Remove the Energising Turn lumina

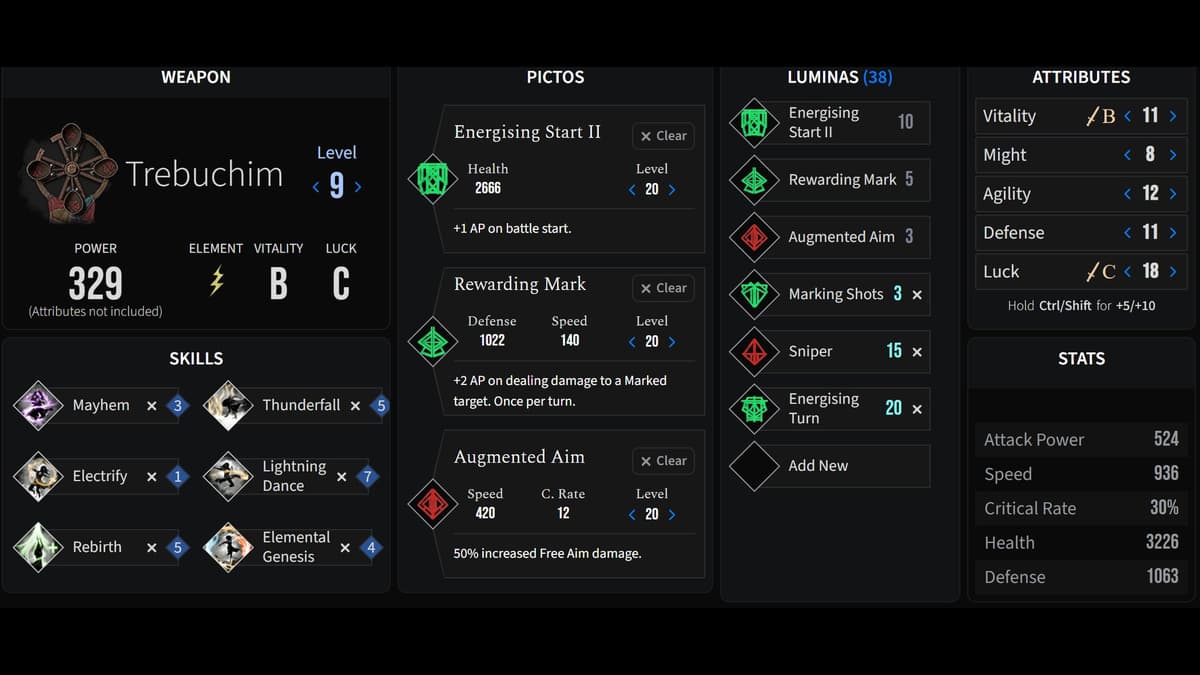917,409
